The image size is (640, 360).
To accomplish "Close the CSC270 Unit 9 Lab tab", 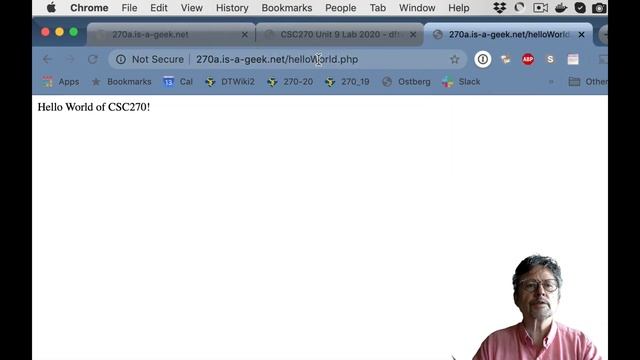I will pyautogui.click(x=413, y=35).
